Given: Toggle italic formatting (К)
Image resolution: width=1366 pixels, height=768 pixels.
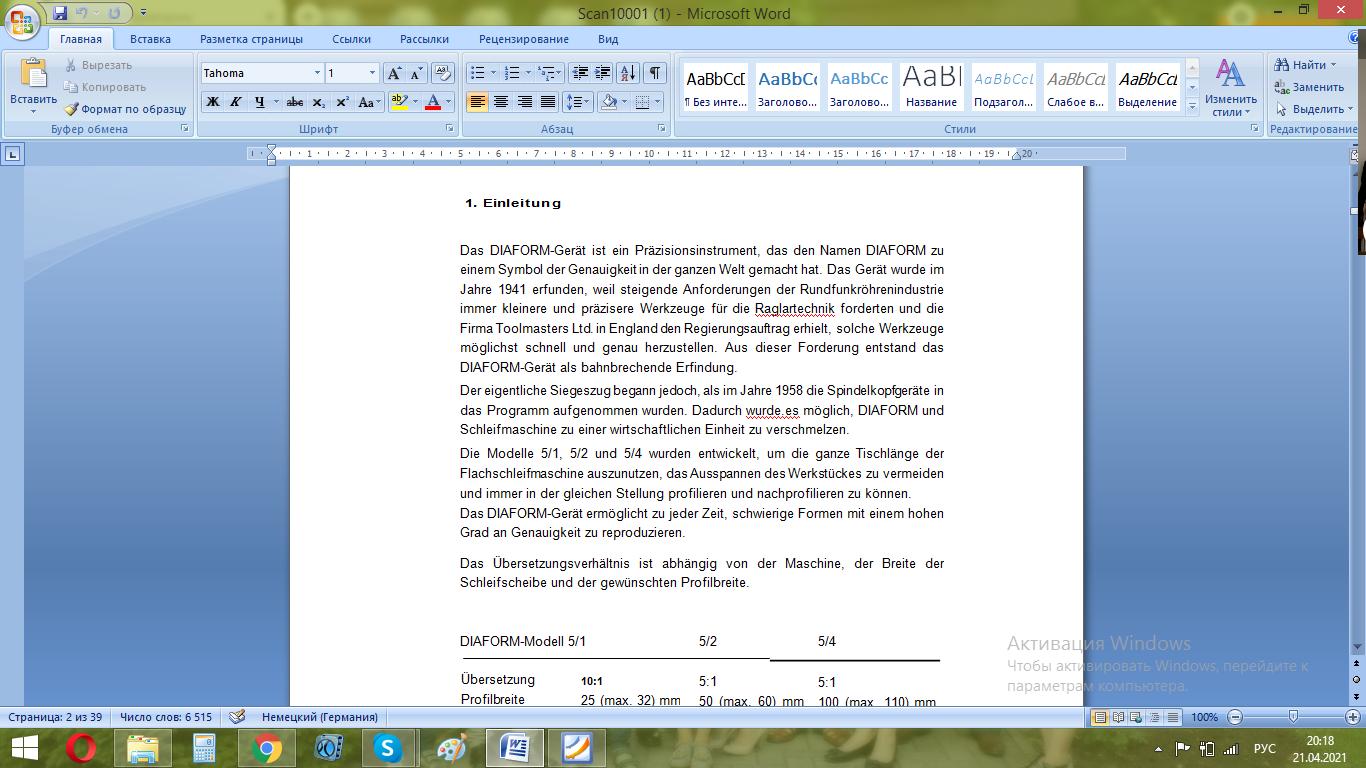Looking at the screenshot, I should 236,102.
